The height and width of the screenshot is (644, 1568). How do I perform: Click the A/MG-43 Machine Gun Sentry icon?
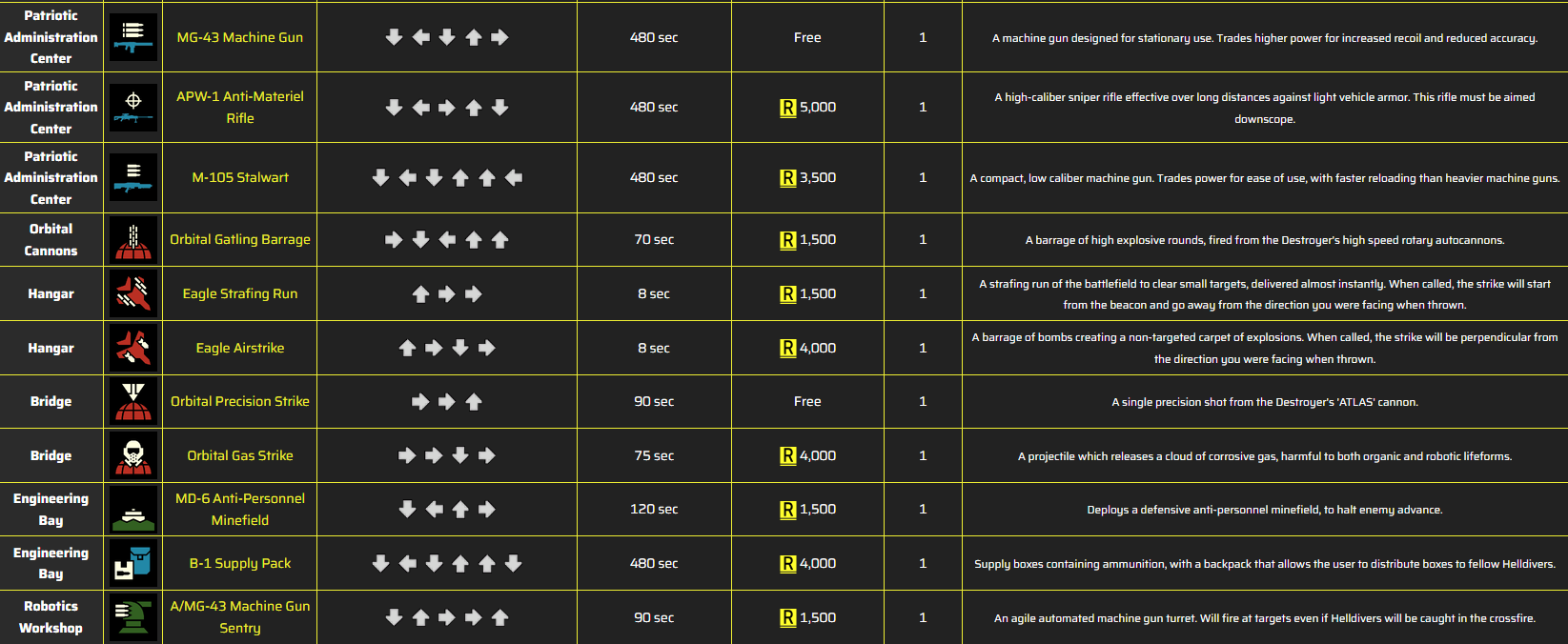(x=133, y=617)
